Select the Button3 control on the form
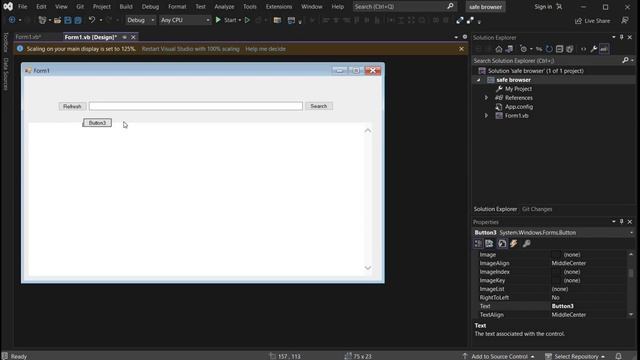The height and width of the screenshot is (360, 640). click(97, 123)
